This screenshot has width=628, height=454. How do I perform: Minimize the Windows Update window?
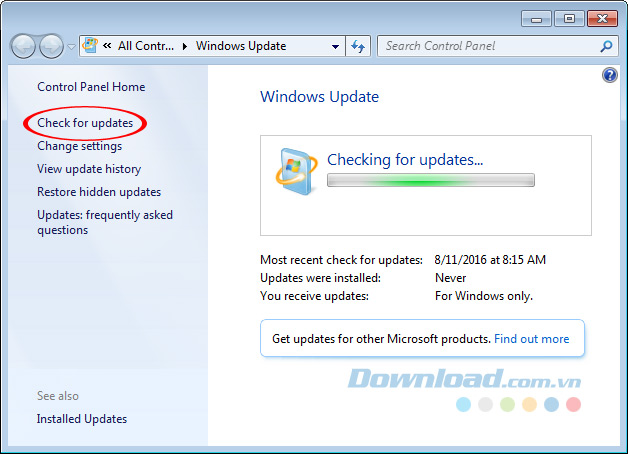point(537,19)
